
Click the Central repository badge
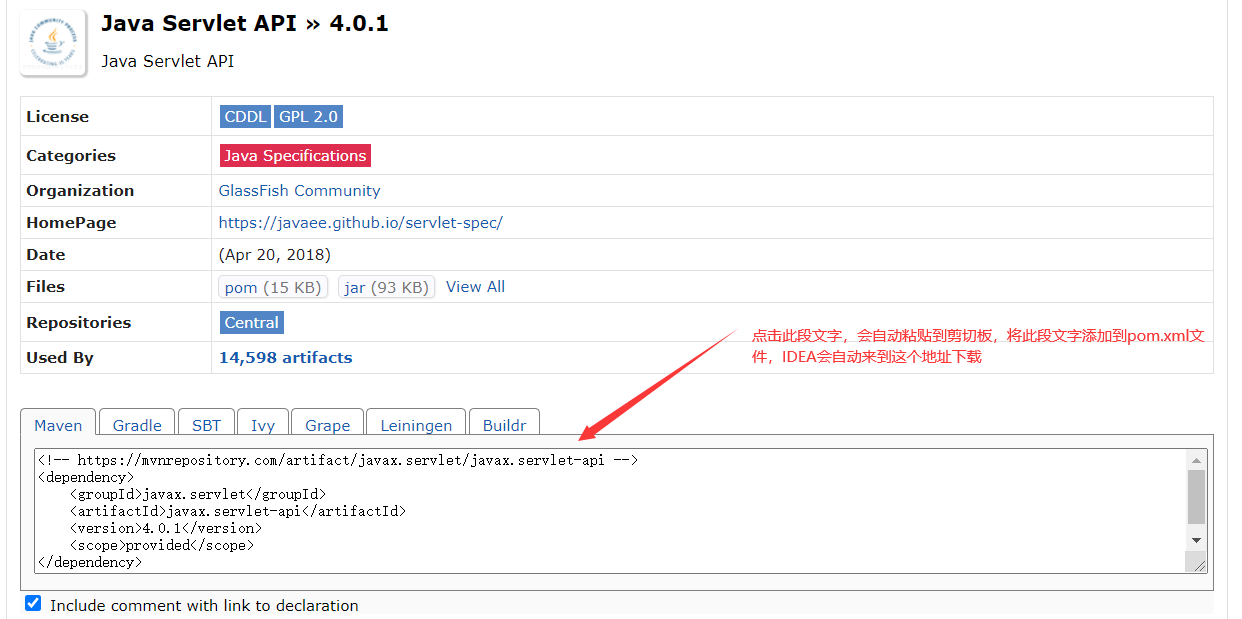click(252, 322)
